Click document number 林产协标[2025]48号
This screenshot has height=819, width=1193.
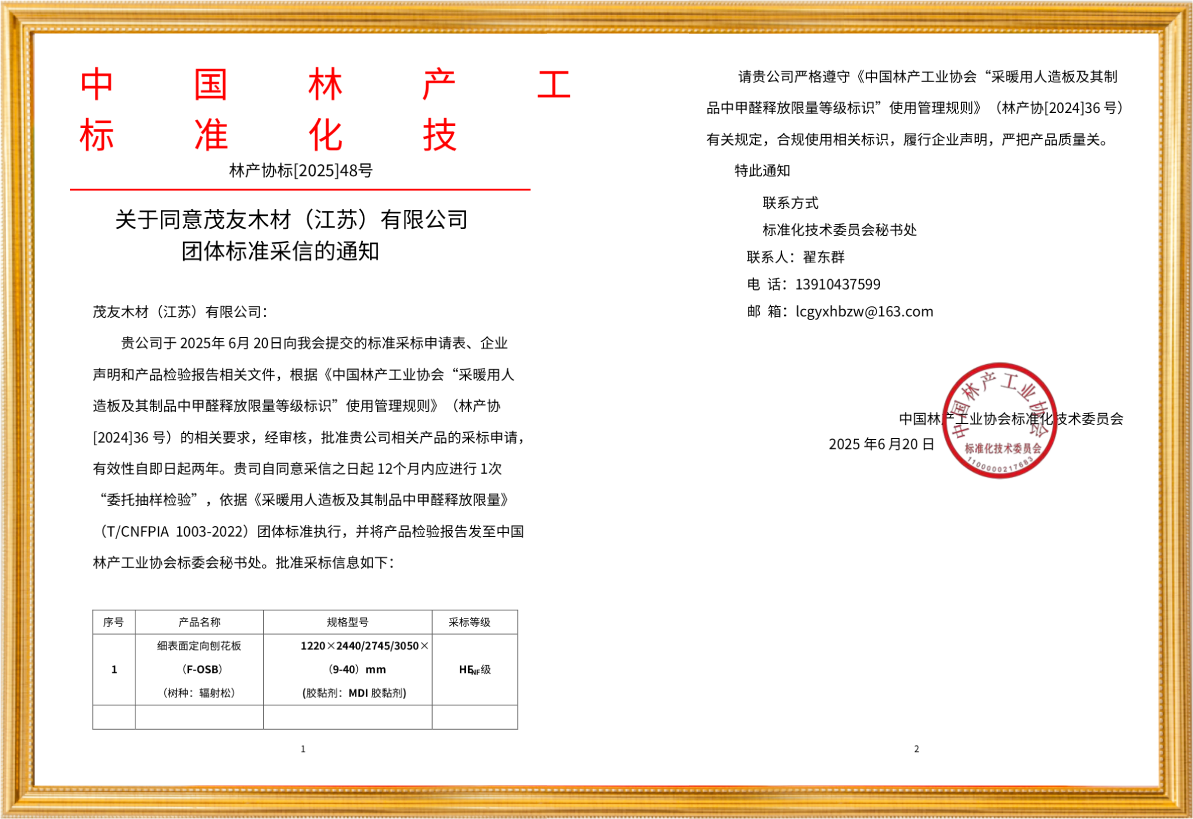(301, 170)
